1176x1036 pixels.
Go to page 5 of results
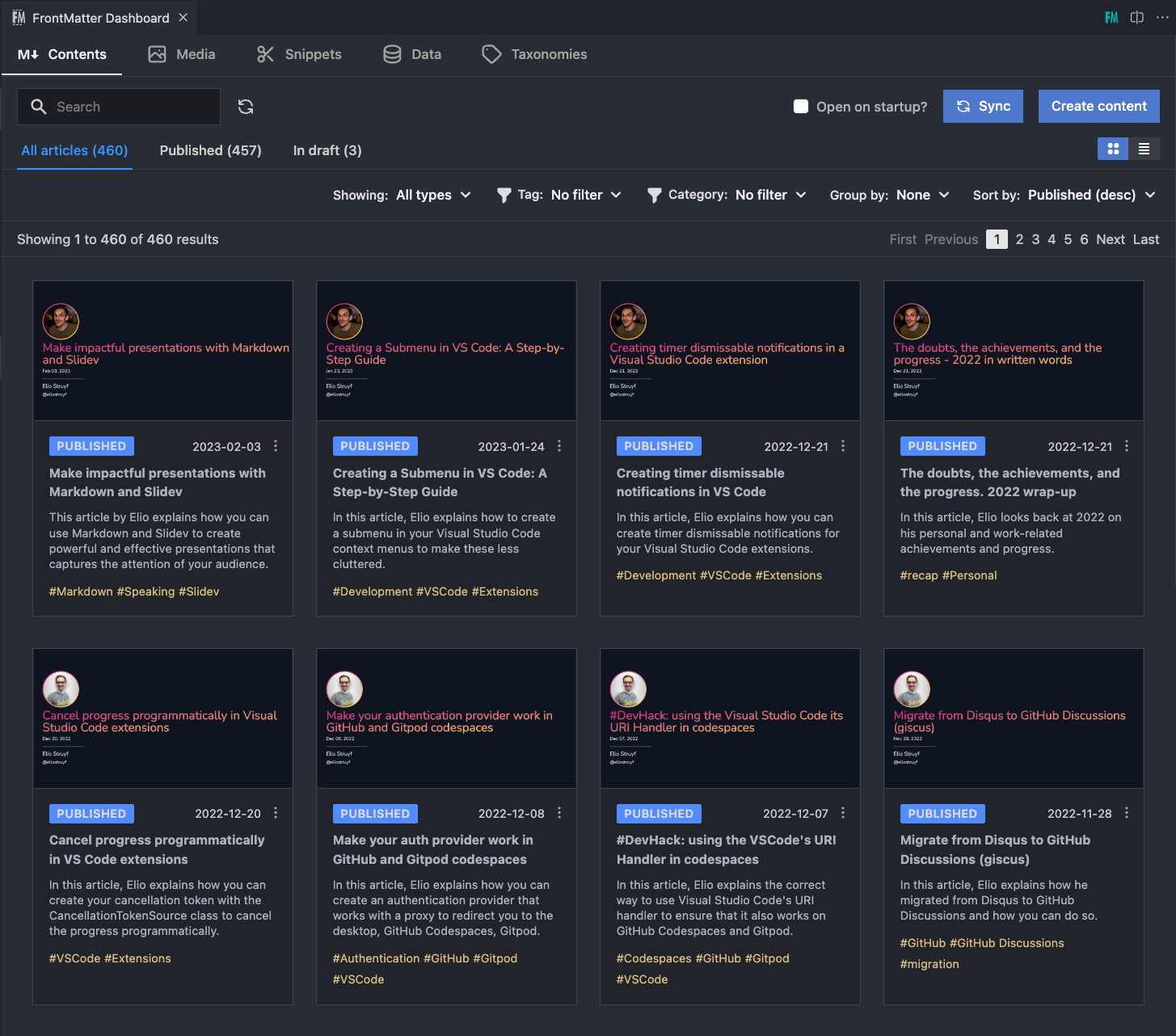pos(1068,239)
